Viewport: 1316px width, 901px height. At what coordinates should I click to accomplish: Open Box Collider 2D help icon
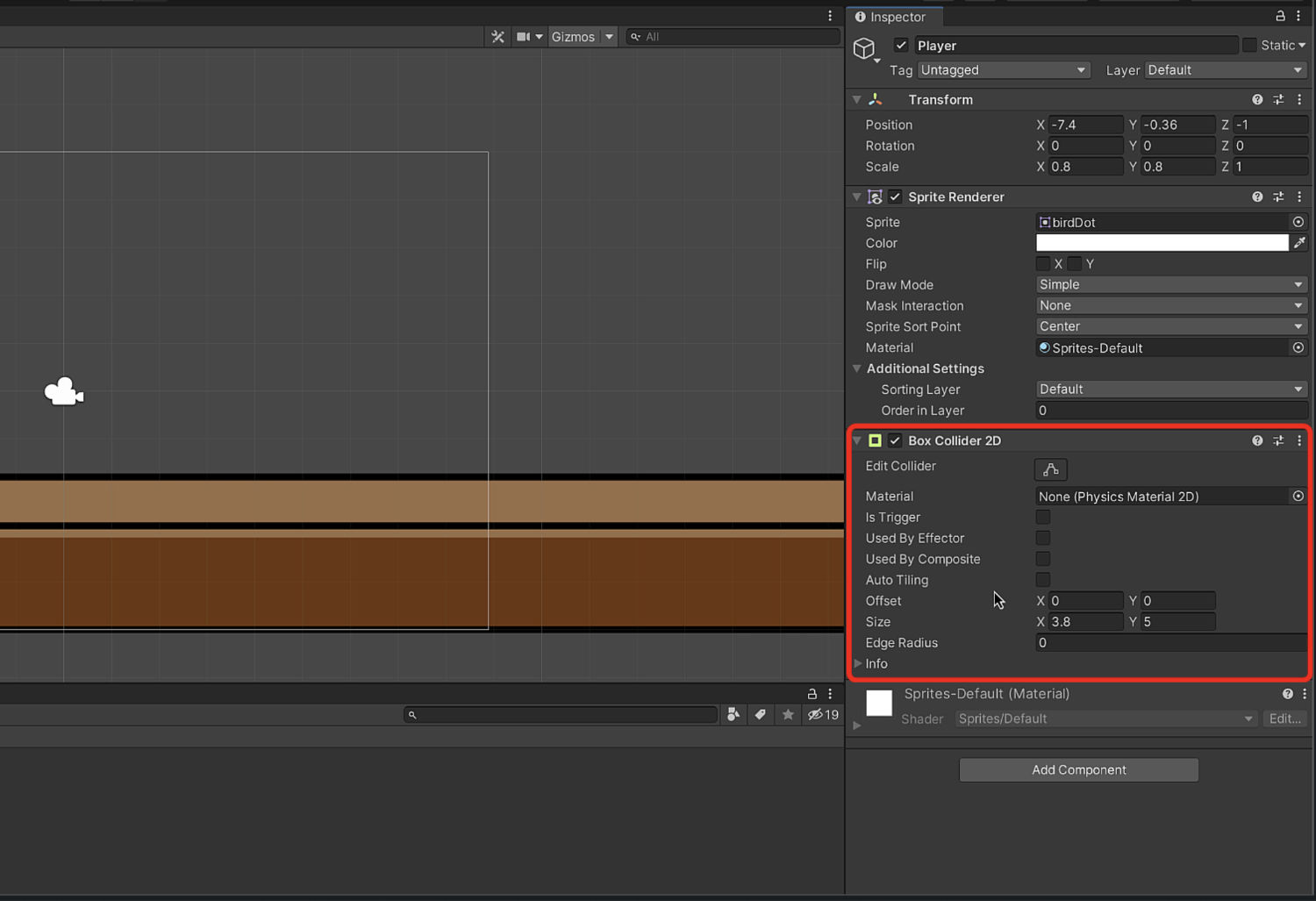pyautogui.click(x=1257, y=441)
